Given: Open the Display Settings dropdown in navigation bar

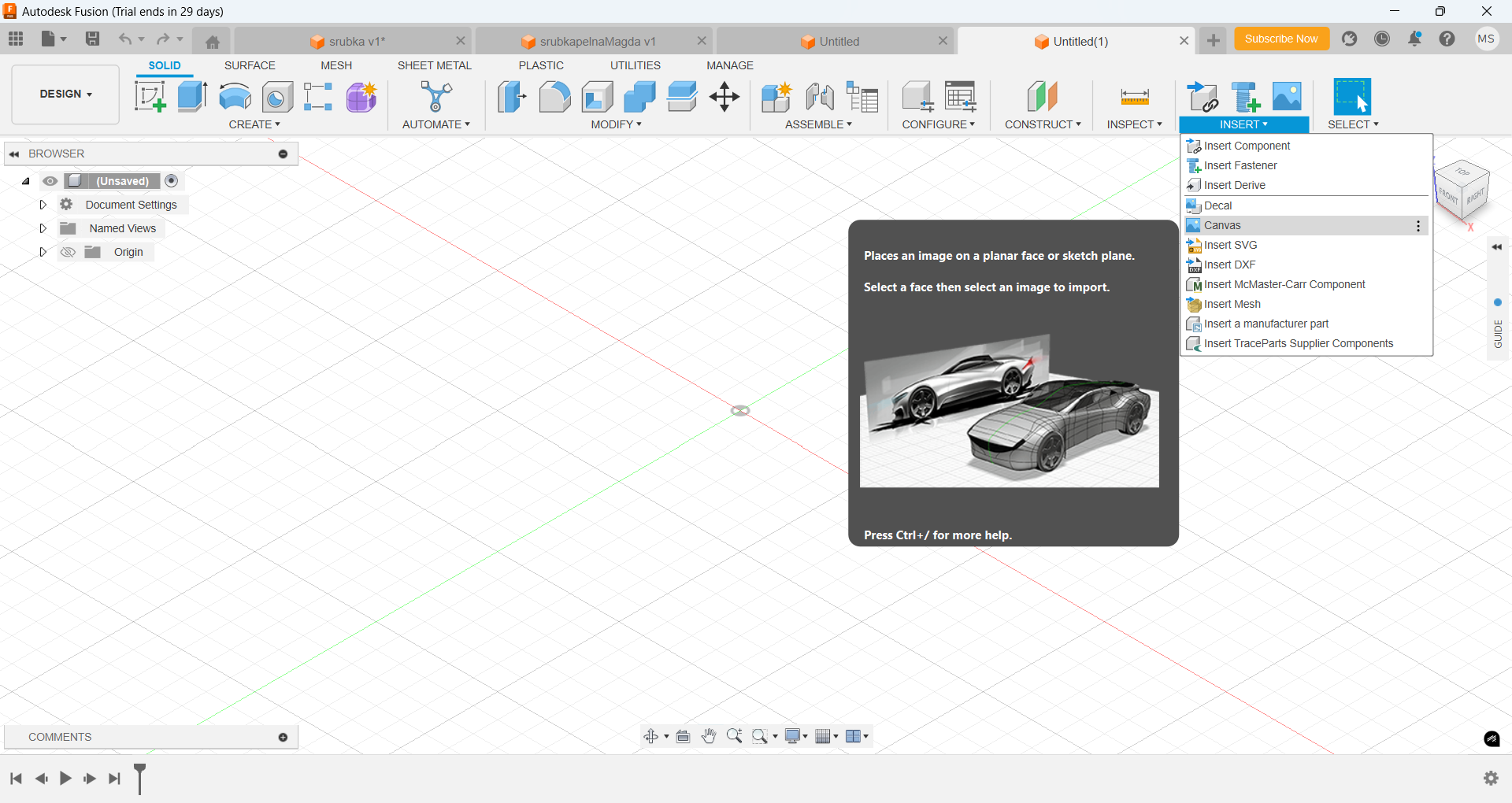Looking at the screenshot, I should 796,736.
